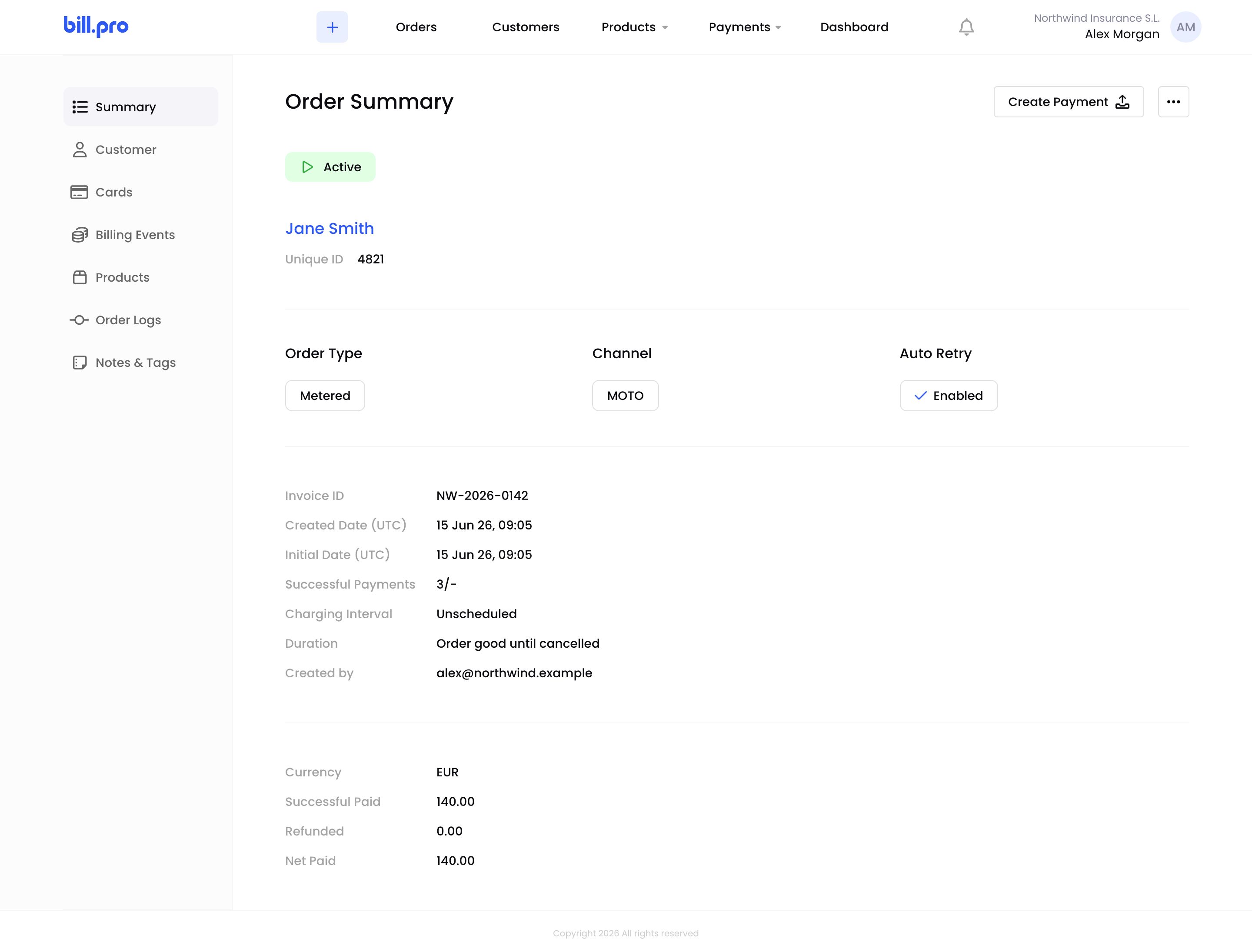The width and height of the screenshot is (1252, 952).
Task: Click Northwind Insurance S.L. company name
Action: pyautogui.click(x=1097, y=18)
